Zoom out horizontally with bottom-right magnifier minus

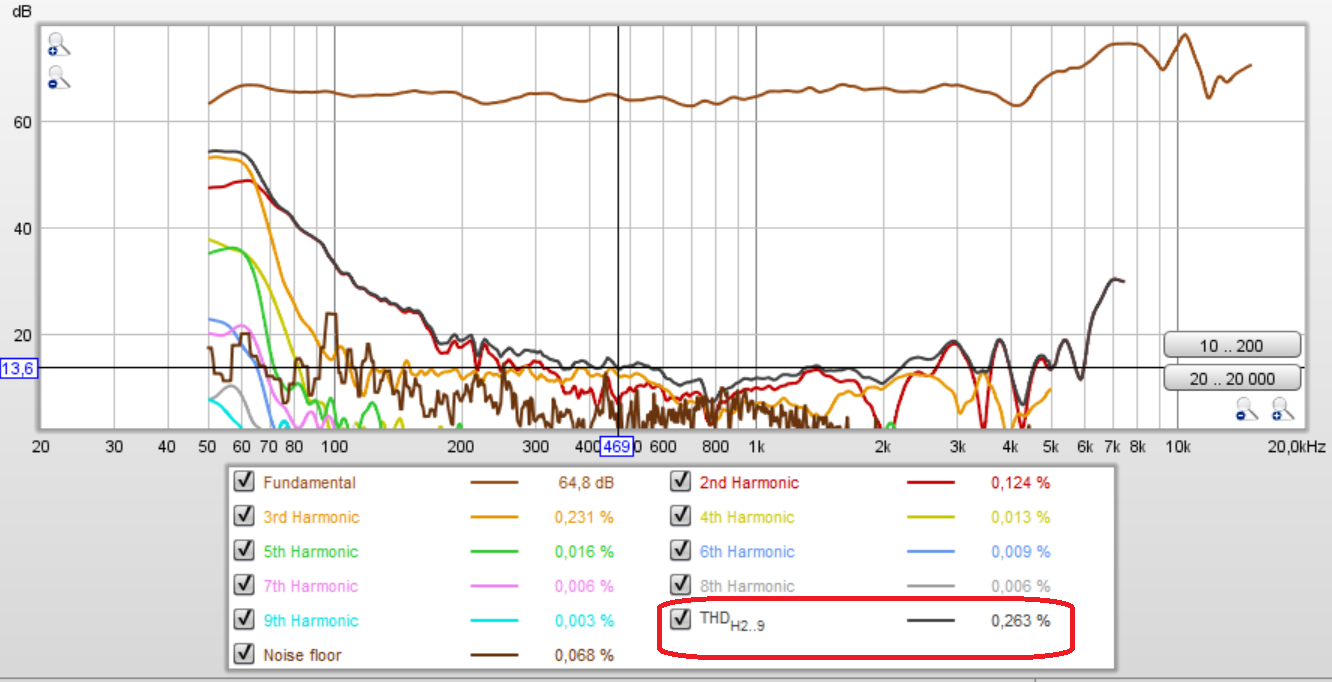pyautogui.click(x=1246, y=408)
